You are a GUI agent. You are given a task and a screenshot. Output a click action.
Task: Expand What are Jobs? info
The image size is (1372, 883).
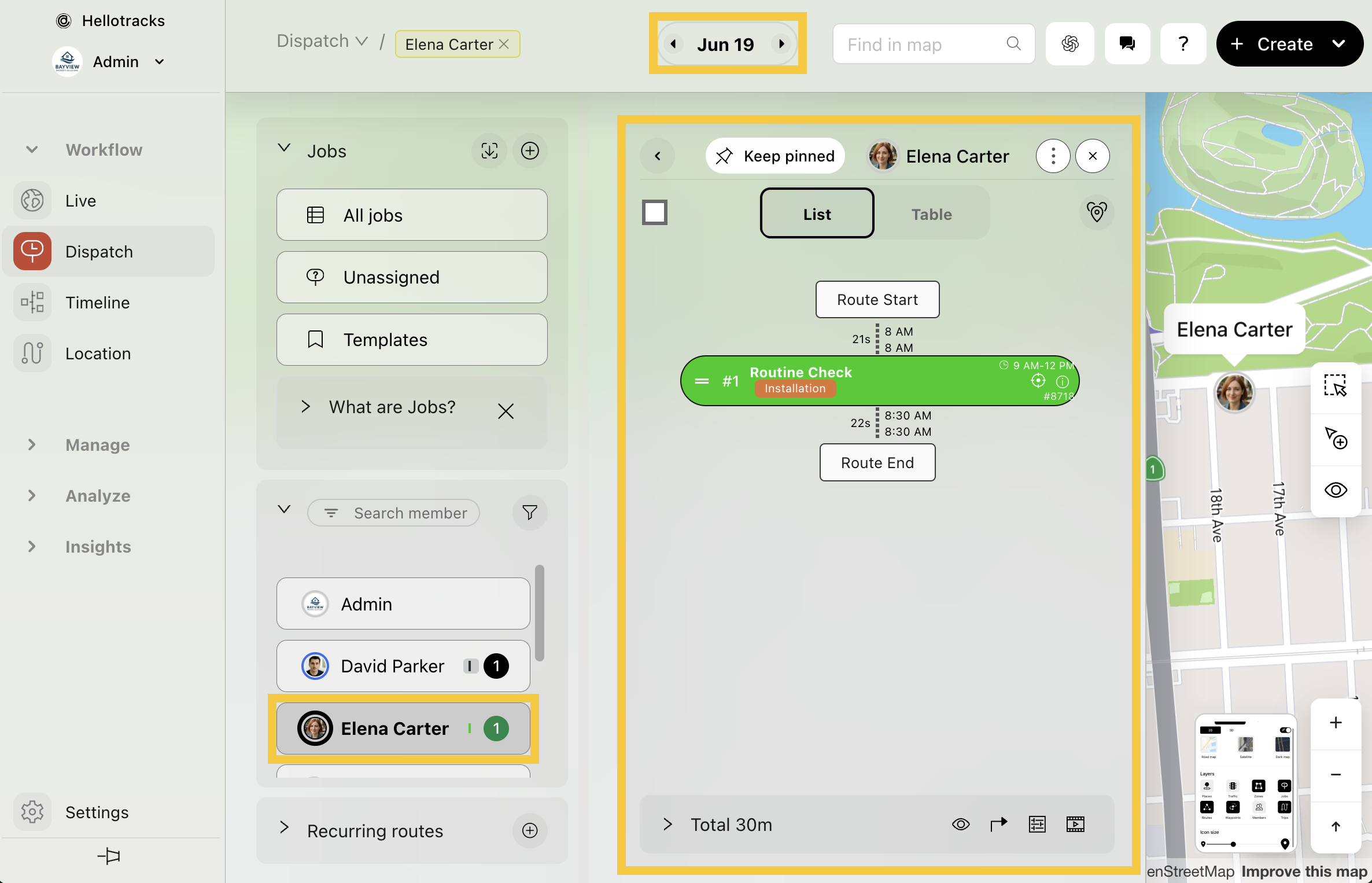point(305,407)
